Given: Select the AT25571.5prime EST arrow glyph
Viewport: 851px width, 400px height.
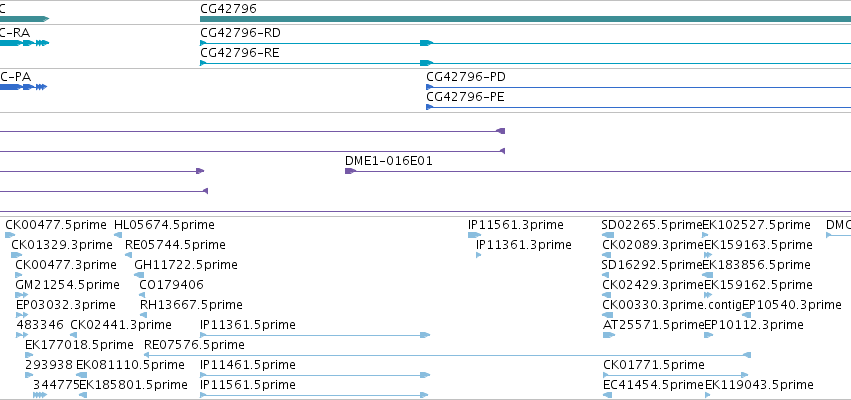Looking at the screenshot, I should coord(609,335).
